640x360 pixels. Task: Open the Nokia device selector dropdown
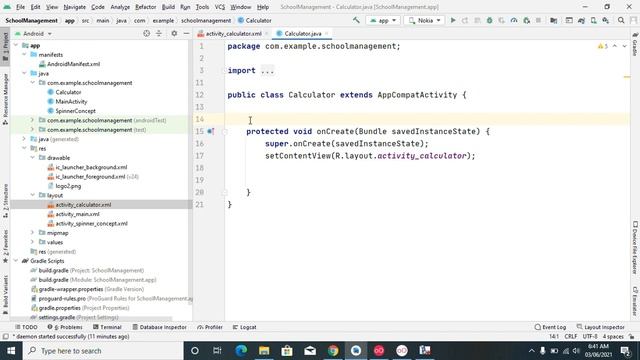tap(424, 20)
